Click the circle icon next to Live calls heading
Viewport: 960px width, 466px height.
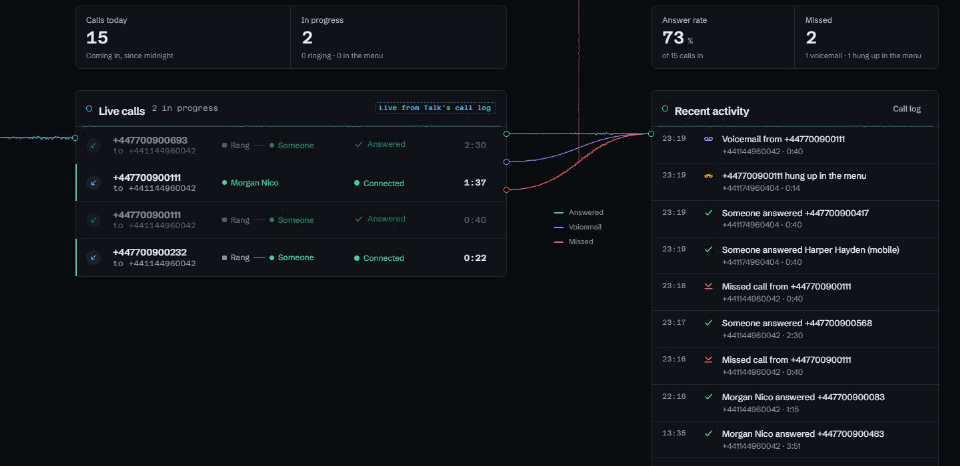pos(89,109)
